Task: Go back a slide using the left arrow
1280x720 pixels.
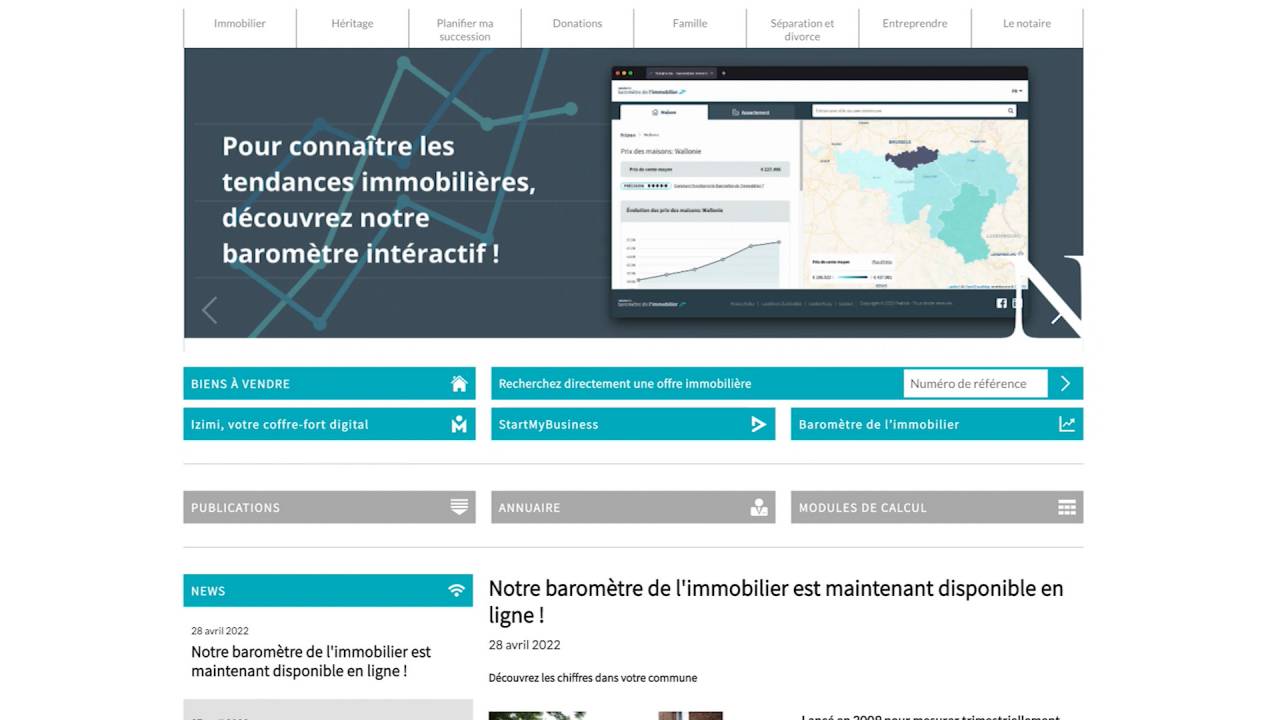Action: (210, 310)
